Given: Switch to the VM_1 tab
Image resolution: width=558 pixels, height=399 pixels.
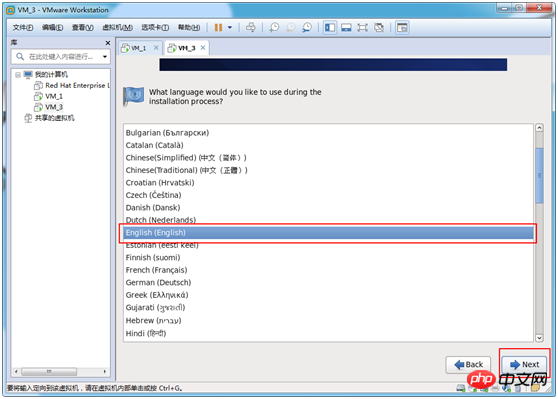Looking at the screenshot, I should tap(138, 48).
